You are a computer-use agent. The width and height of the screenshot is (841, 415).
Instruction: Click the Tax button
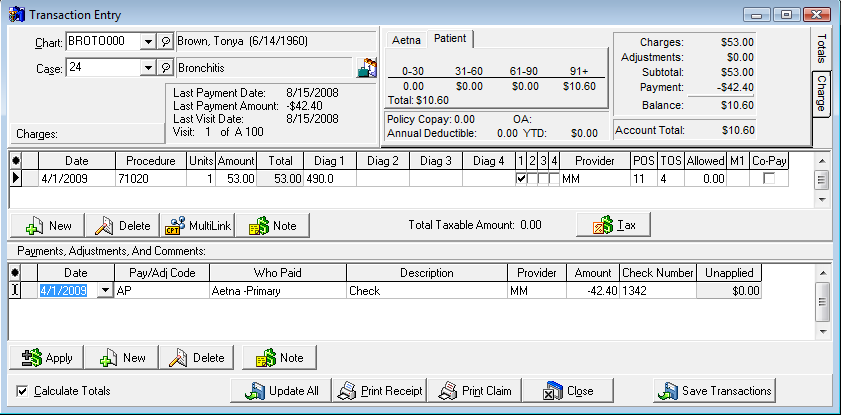tap(614, 225)
